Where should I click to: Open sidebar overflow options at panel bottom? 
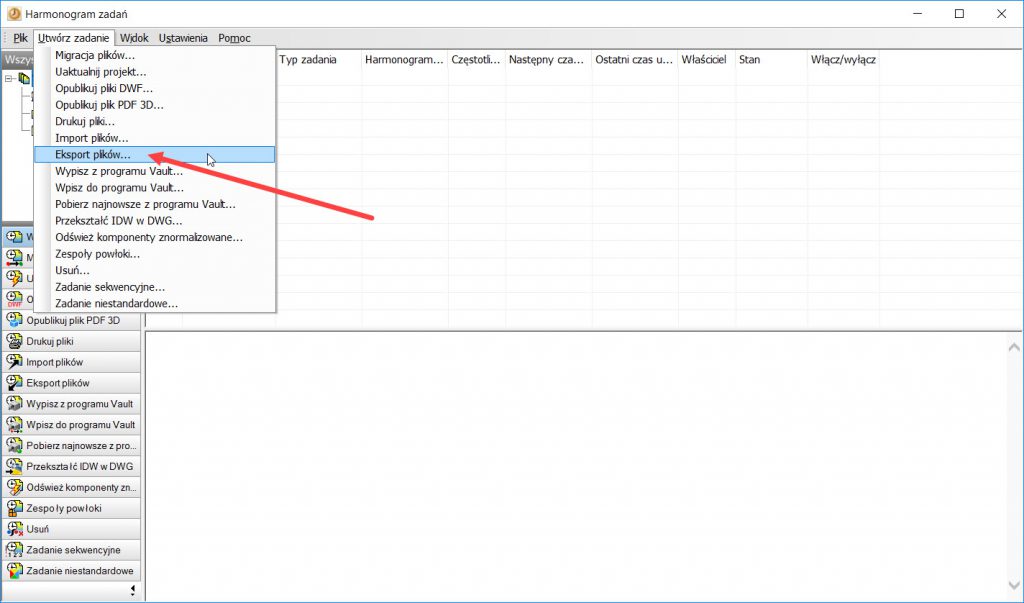tap(133, 591)
